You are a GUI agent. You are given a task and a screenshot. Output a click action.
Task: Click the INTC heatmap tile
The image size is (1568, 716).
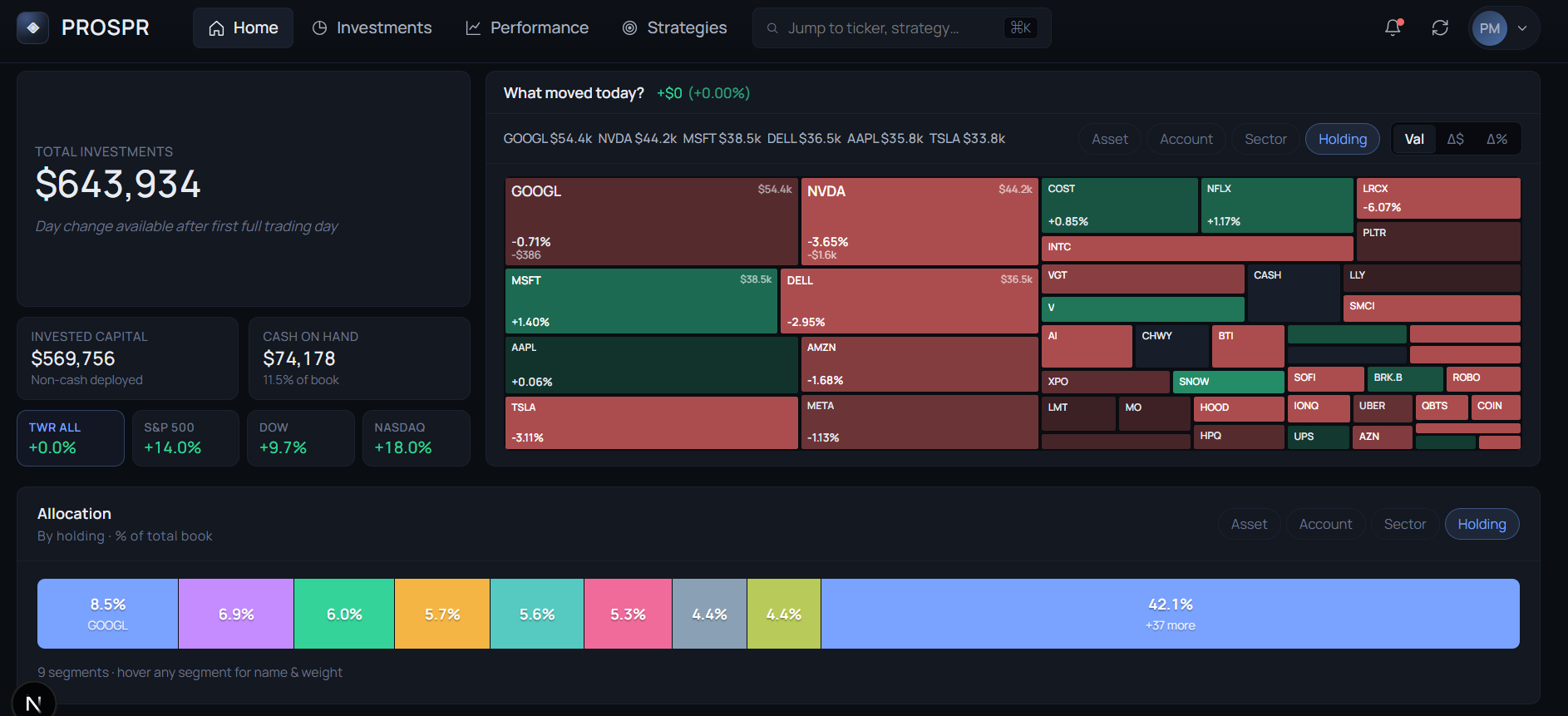pos(1197,248)
